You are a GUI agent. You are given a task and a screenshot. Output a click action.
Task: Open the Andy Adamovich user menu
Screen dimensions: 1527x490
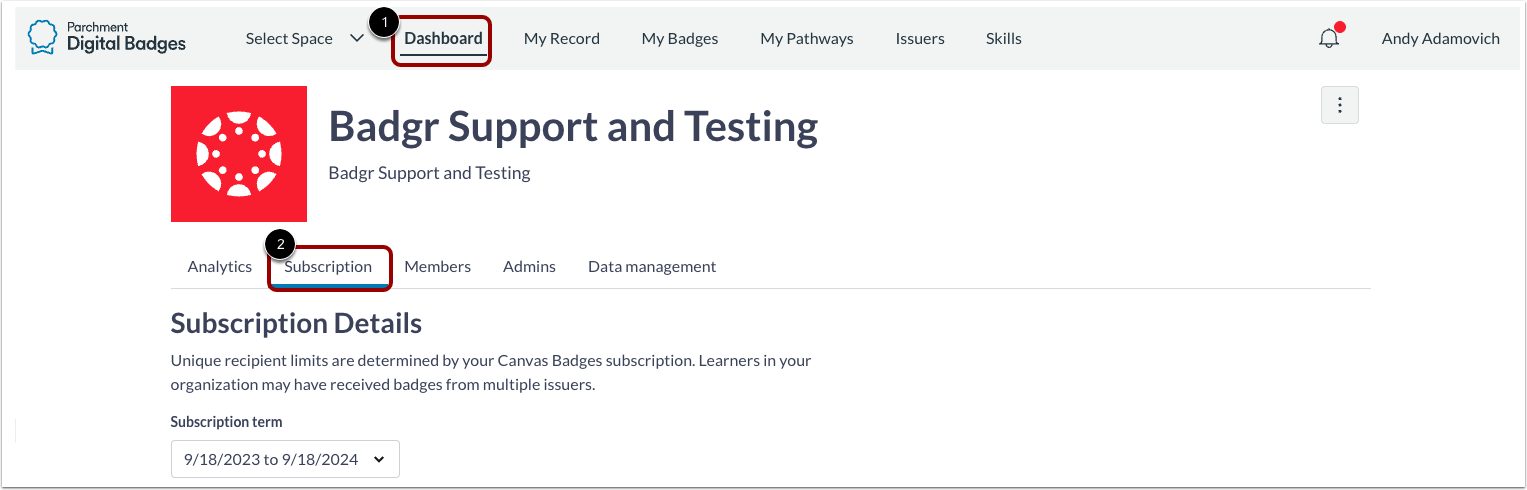point(1441,39)
